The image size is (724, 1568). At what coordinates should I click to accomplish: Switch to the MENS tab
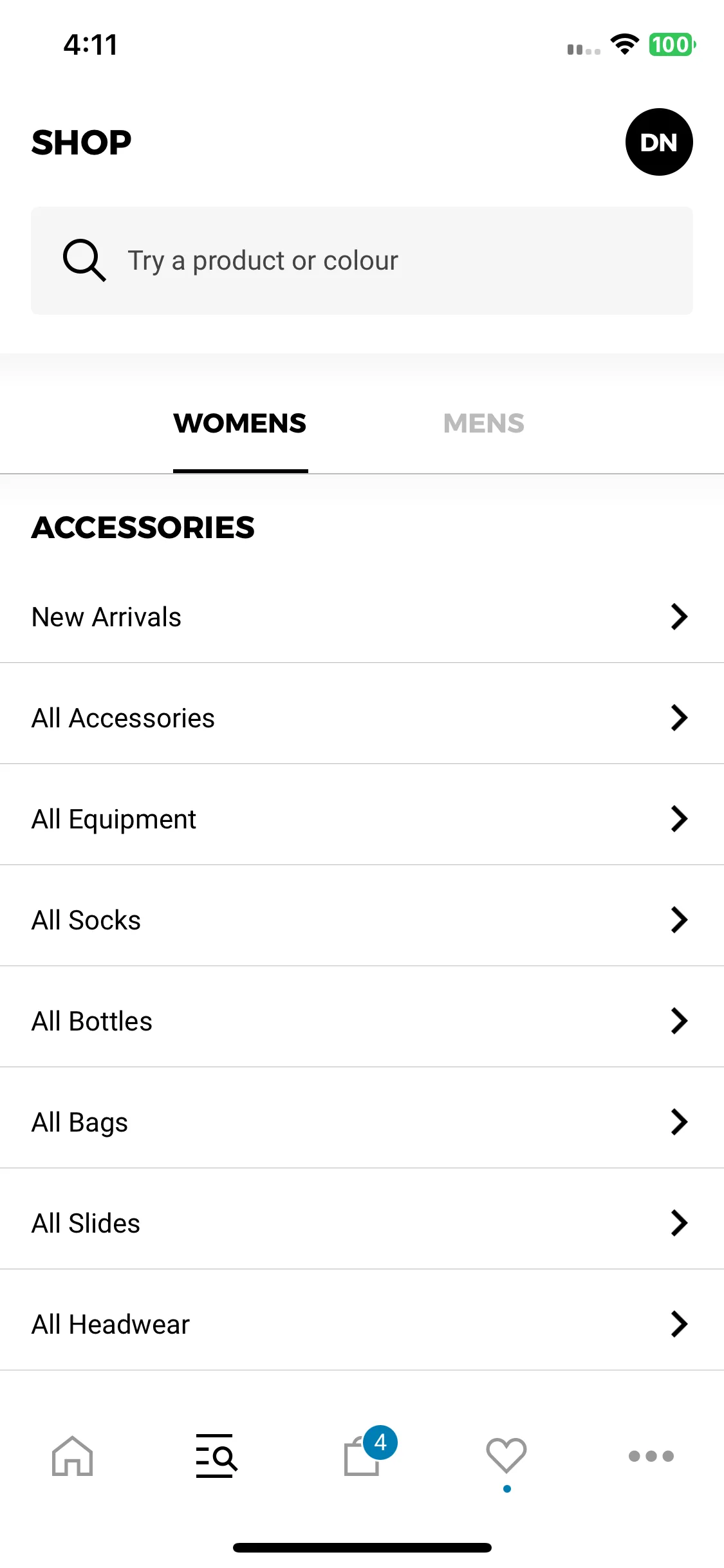(484, 423)
